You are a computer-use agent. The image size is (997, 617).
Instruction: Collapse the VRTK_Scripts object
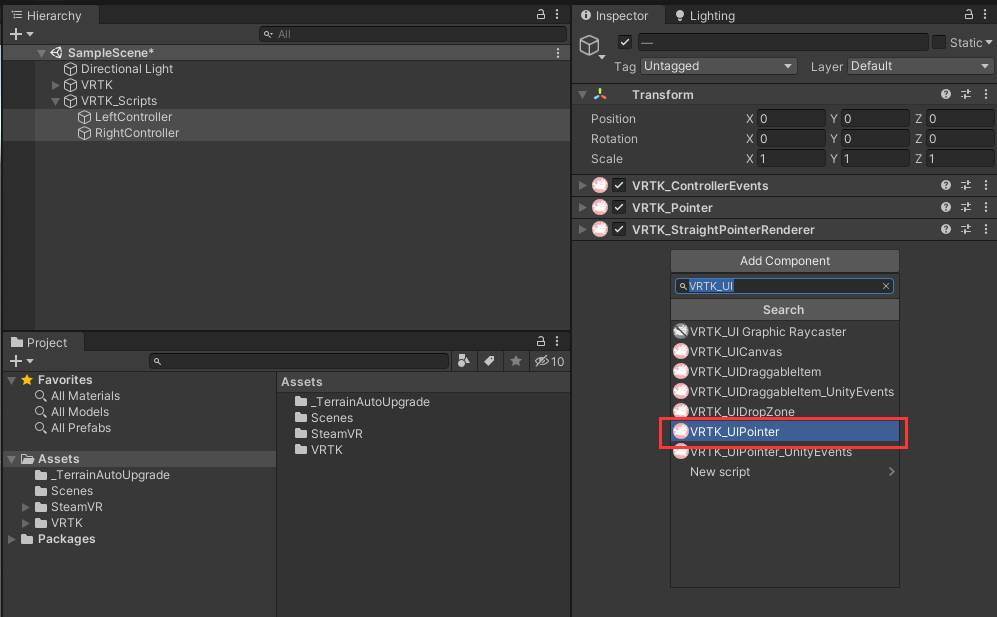coord(55,101)
